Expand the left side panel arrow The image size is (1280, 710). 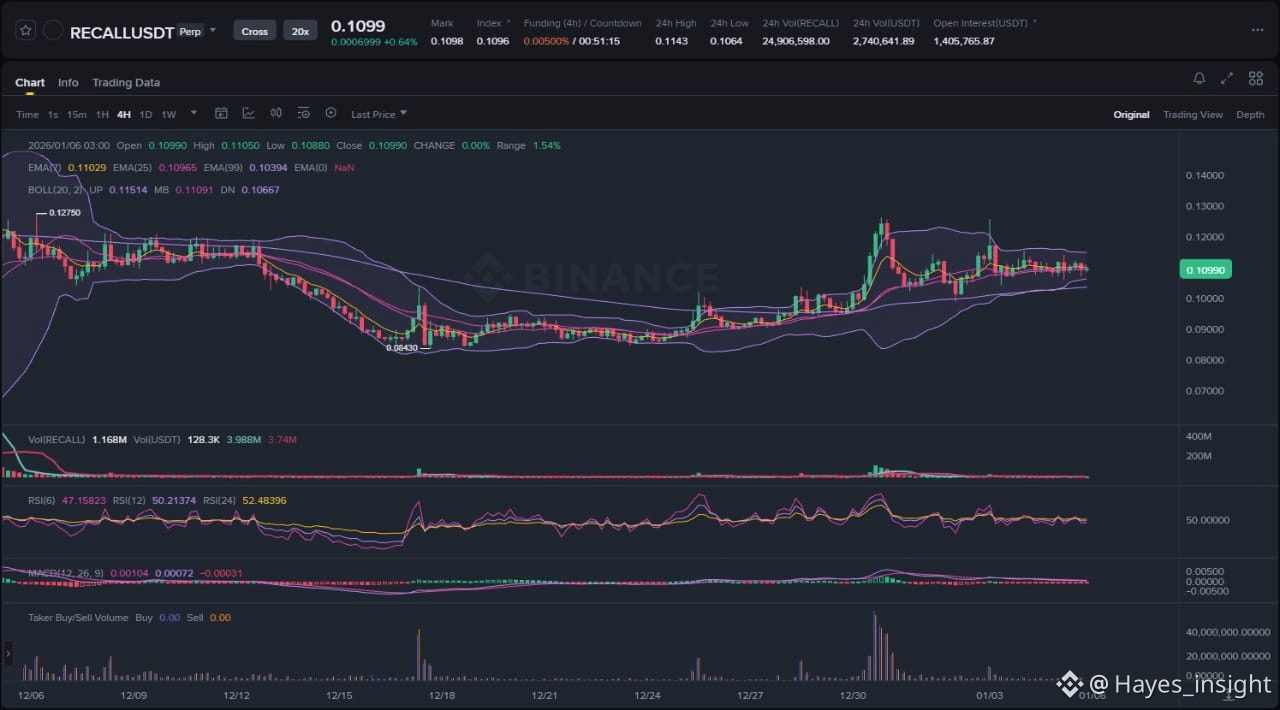click(8, 655)
